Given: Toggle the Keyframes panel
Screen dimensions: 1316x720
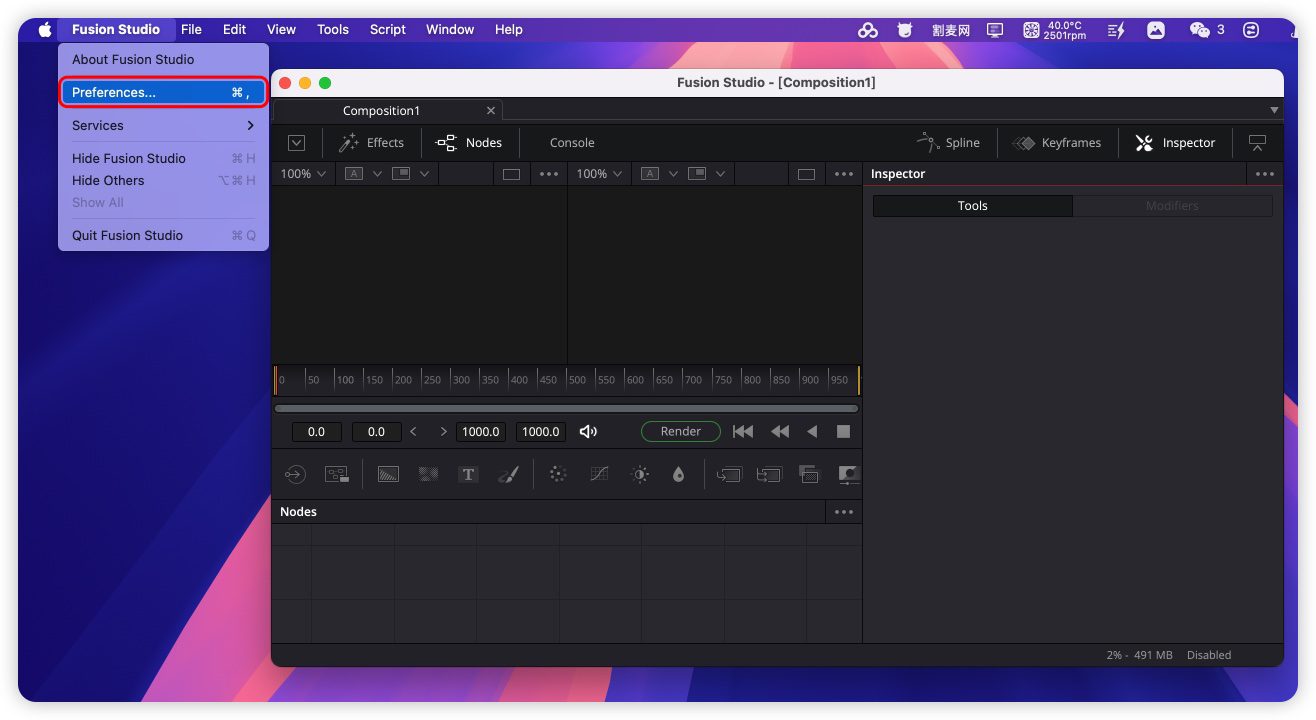Looking at the screenshot, I should (1056, 143).
